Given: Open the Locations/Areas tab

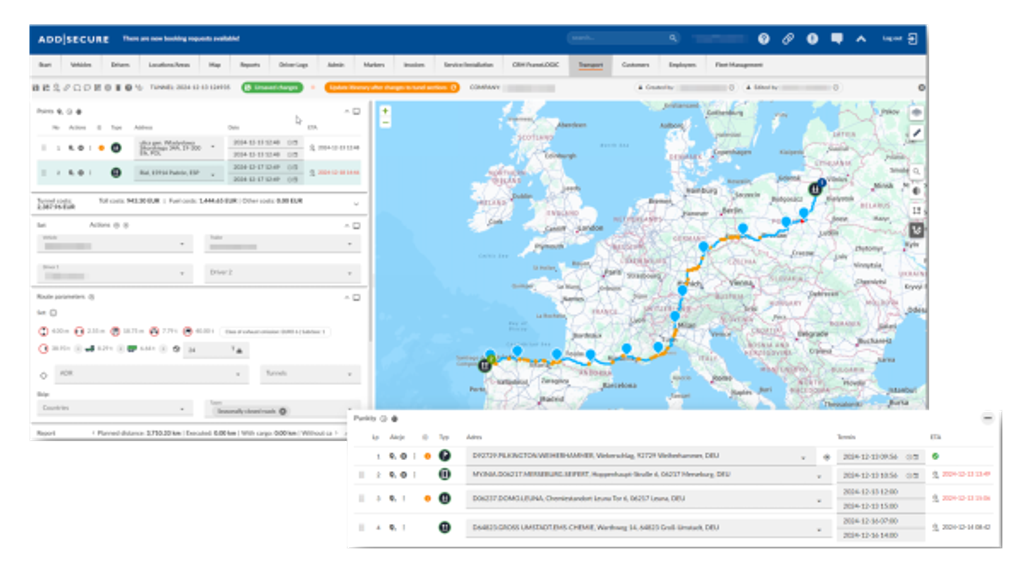Looking at the screenshot, I should (169, 65).
